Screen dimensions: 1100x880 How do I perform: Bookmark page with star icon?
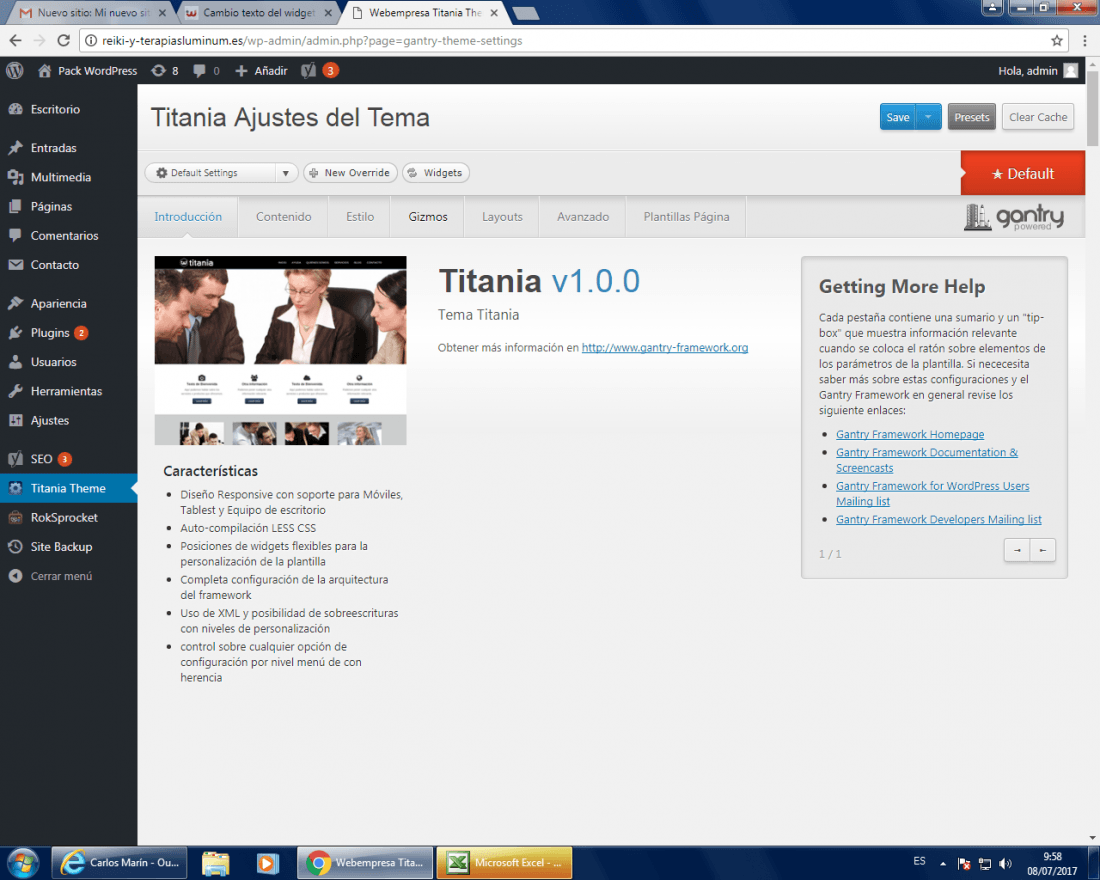point(1057,41)
